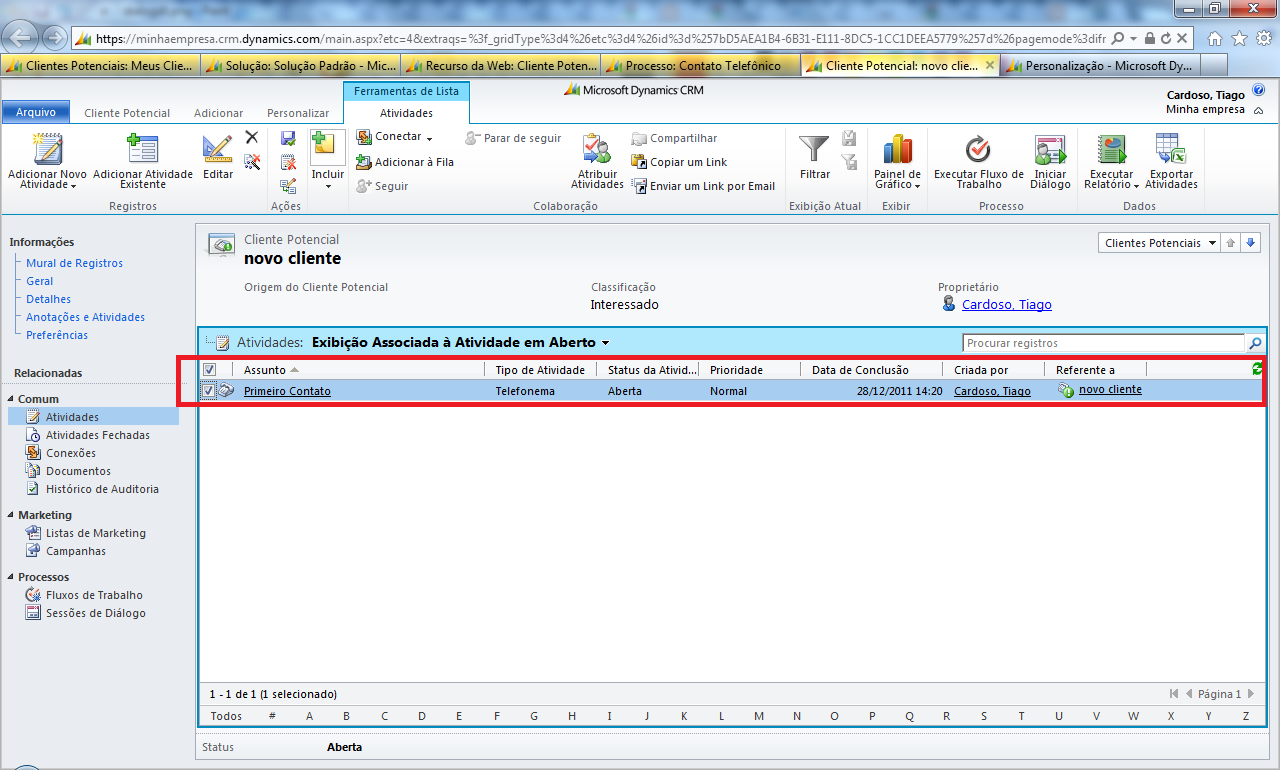The width and height of the screenshot is (1280, 770).
Task: Switch to the Personalizar ribbon tab
Action: (x=298, y=113)
